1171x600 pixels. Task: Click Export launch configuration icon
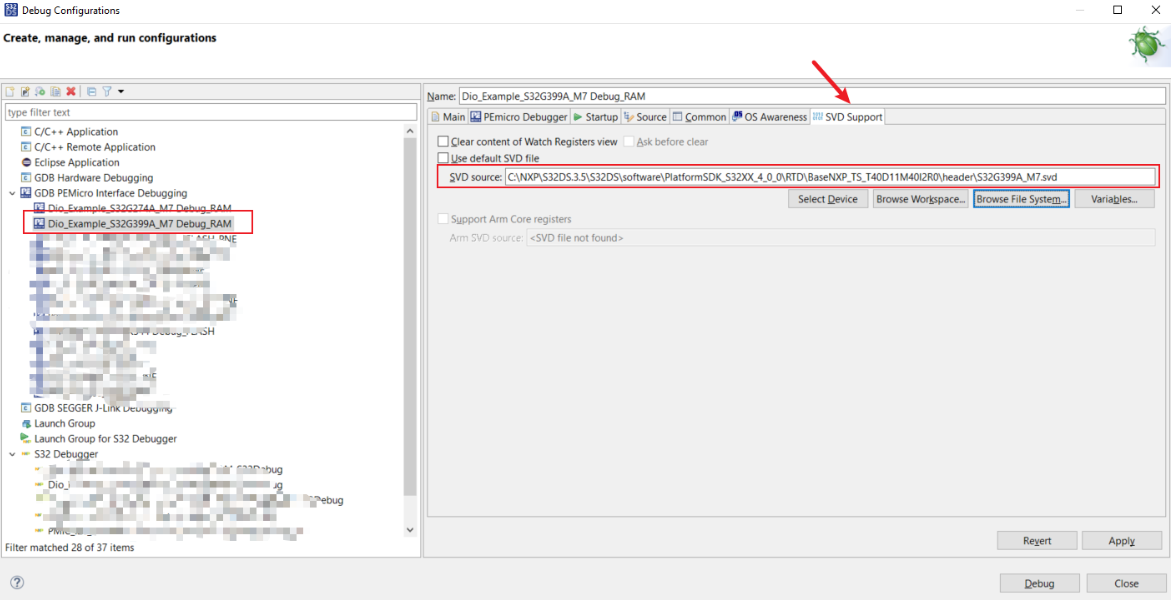[x=40, y=92]
